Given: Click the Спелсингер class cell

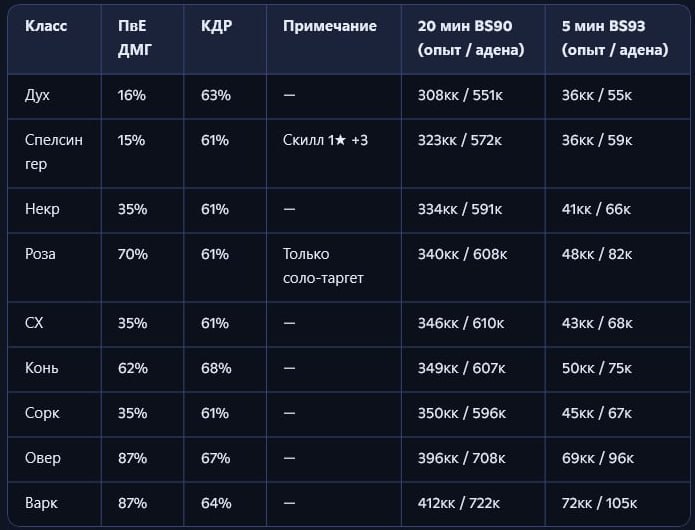Looking at the screenshot, I should [x=54, y=152].
